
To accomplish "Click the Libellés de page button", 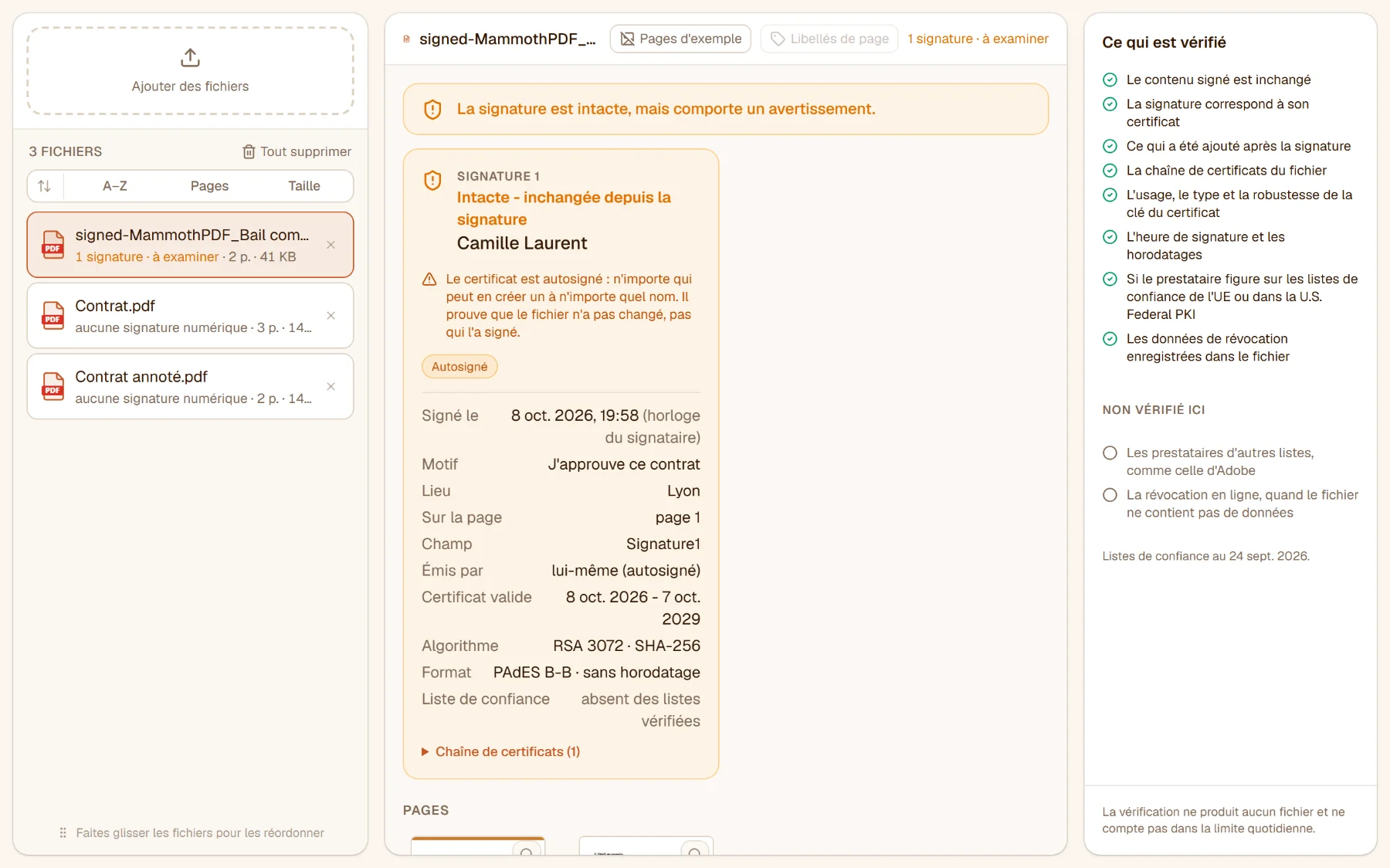I will pyautogui.click(x=829, y=39).
